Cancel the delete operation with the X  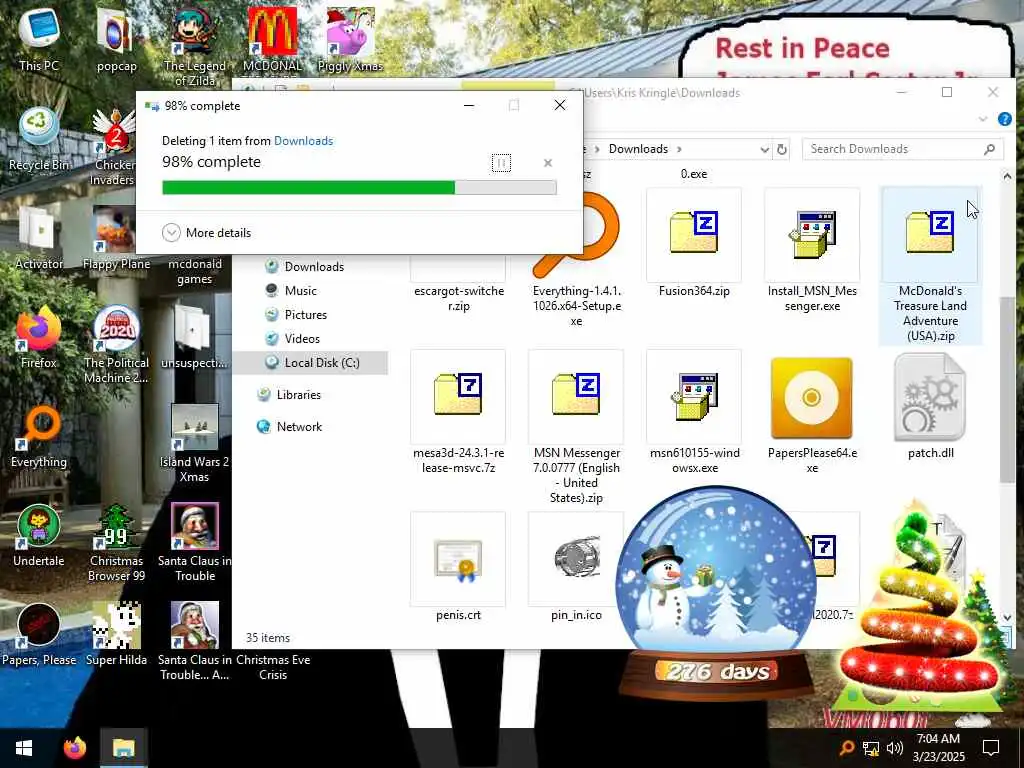click(x=548, y=163)
